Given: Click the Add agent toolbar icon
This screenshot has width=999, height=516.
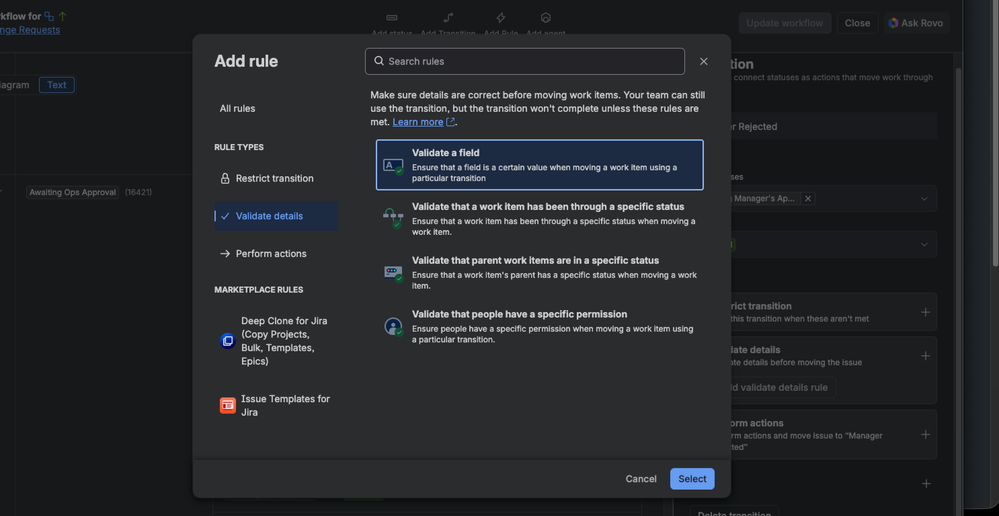Looking at the screenshot, I should coord(545,17).
